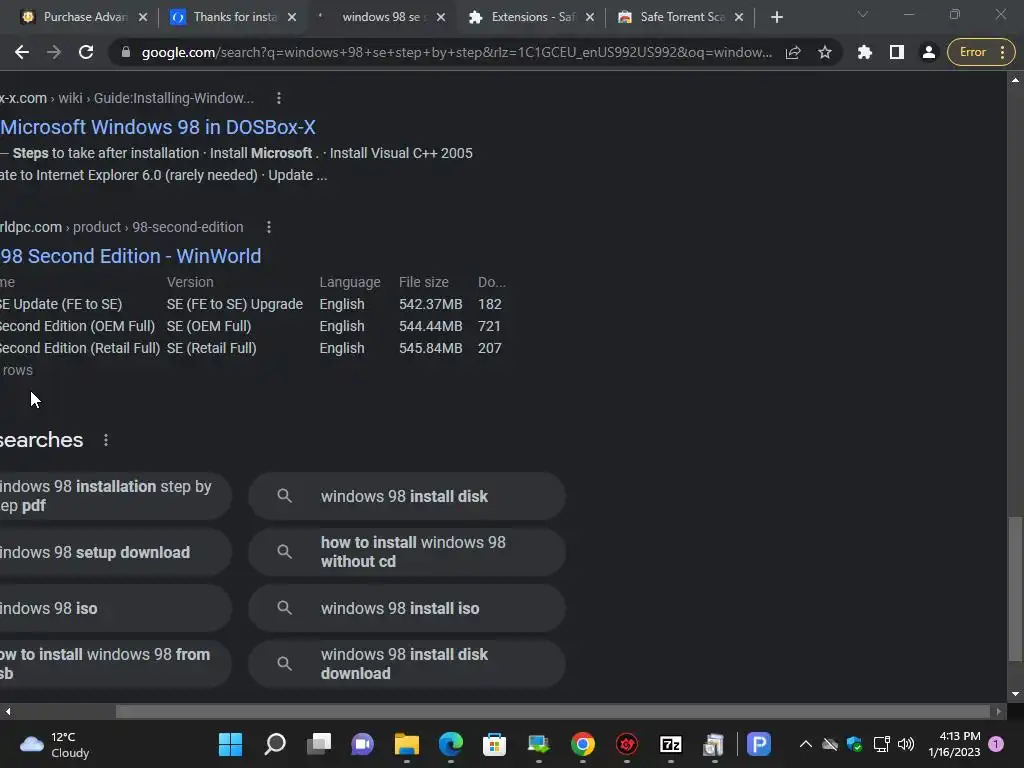Image resolution: width=1024 pixels, height=768 pixels.
Task: Open Windows taskbar search
Action: (275, 744)
